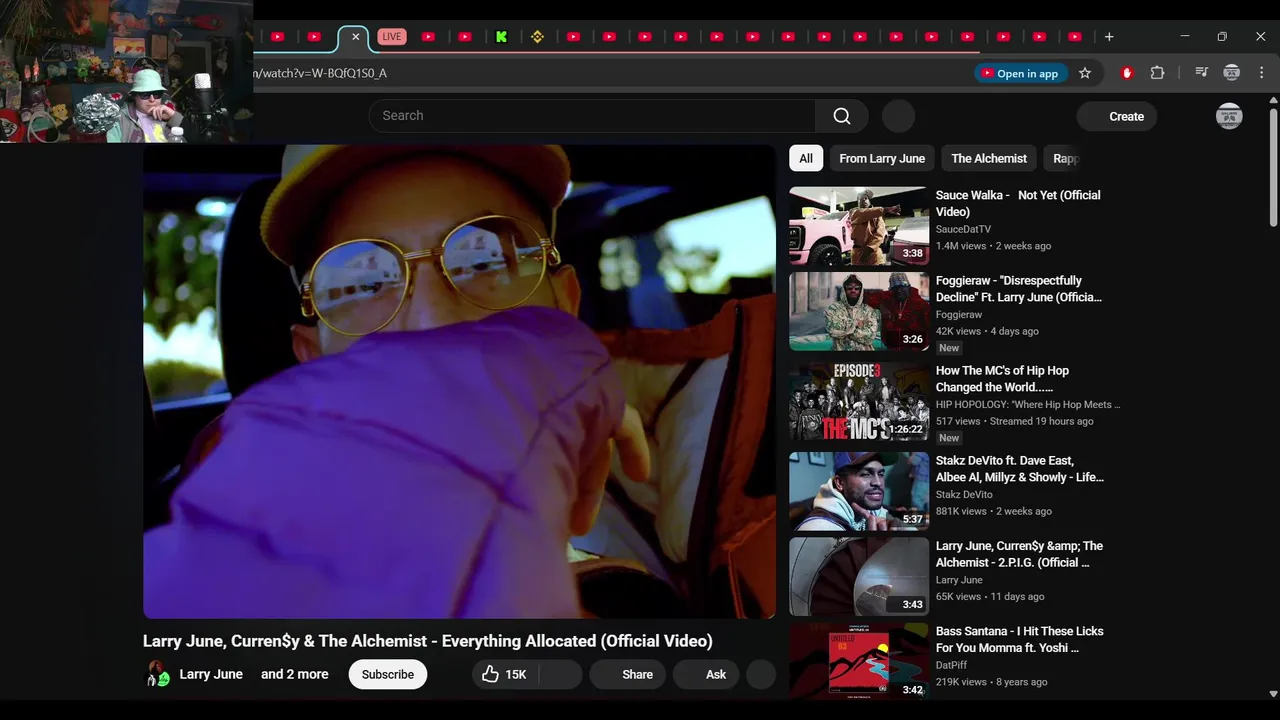Bookmark this page with the star icon

1085,73
